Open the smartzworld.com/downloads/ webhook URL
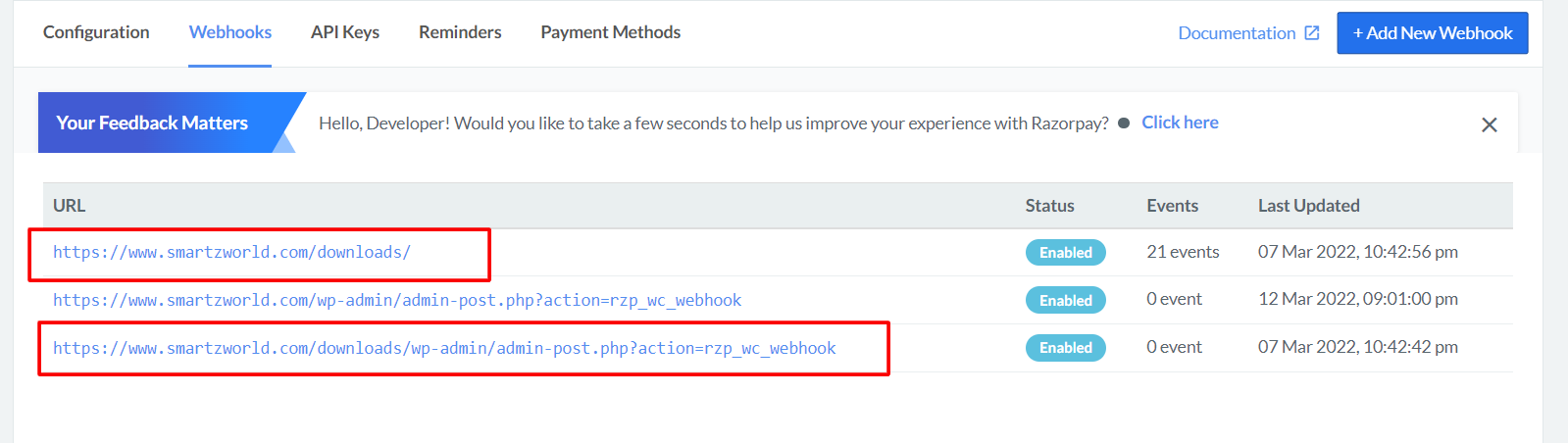The height and width of the screenshot is (443, 1568). click(x=231, y=252)
